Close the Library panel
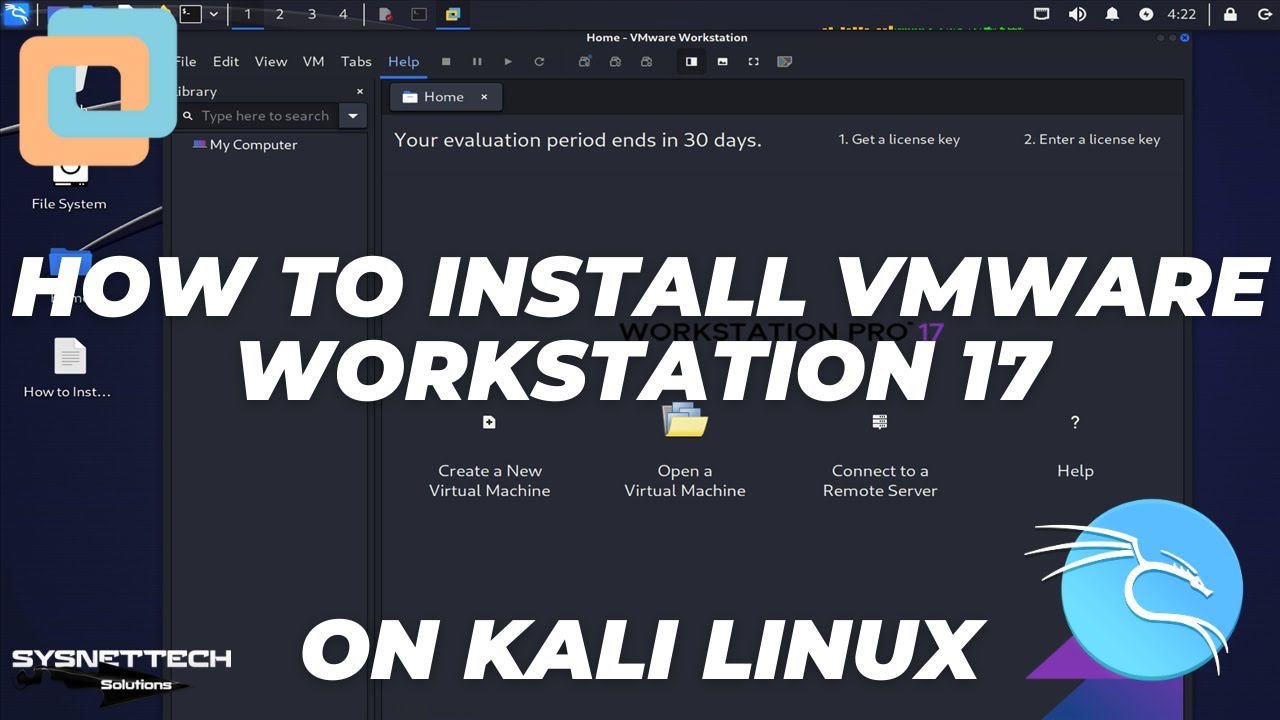This screenshot has width=1280, height=720. pyautogui.click(x=360, y=91)
